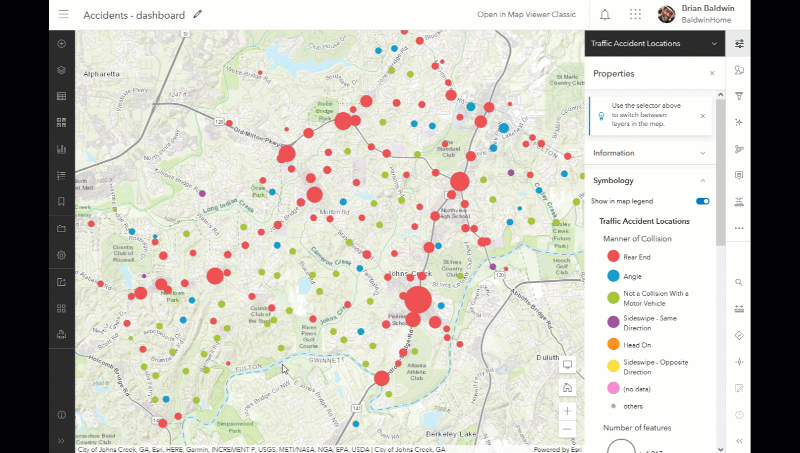The image size is (800, 453).
Task: Click the 'Manner of Collision' heading
Action: pos(637,239)
